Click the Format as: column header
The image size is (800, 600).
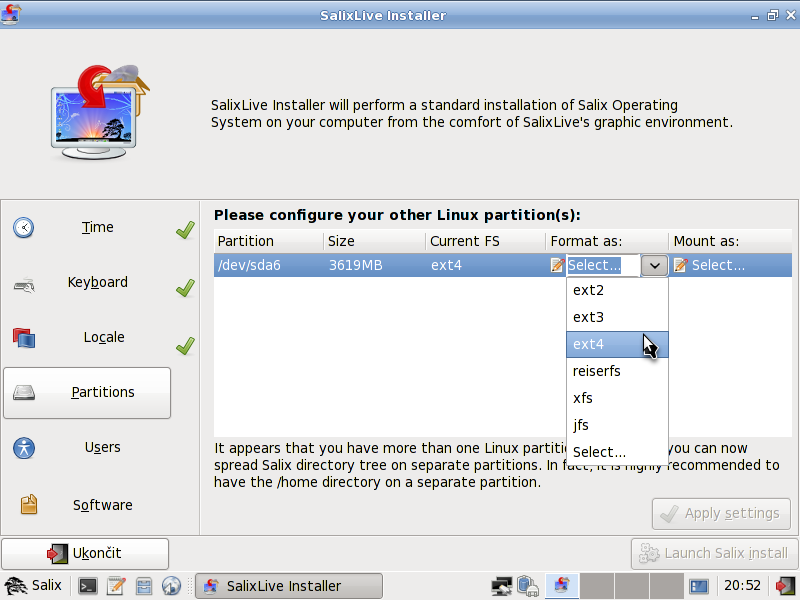click(x=607, y=241)
